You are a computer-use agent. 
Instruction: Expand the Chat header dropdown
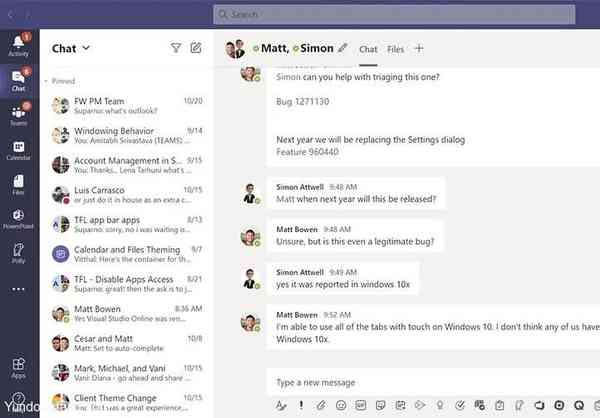(x=86, y=48)
